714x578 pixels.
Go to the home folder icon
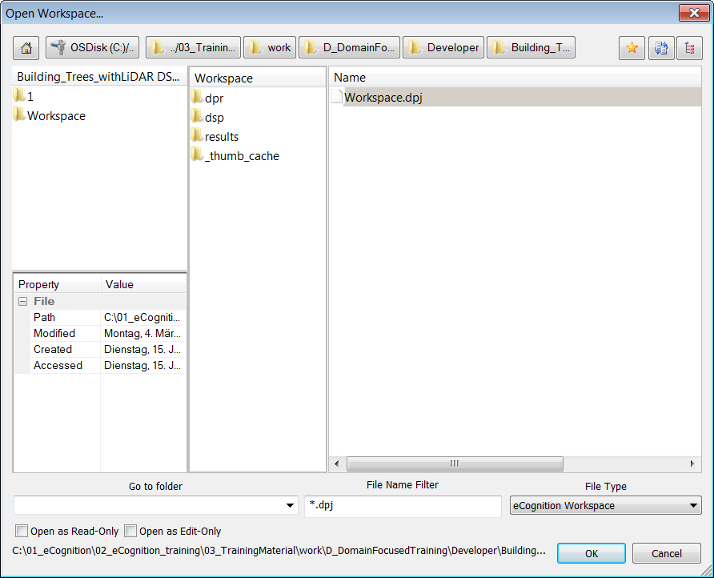[x=26, y=48]
